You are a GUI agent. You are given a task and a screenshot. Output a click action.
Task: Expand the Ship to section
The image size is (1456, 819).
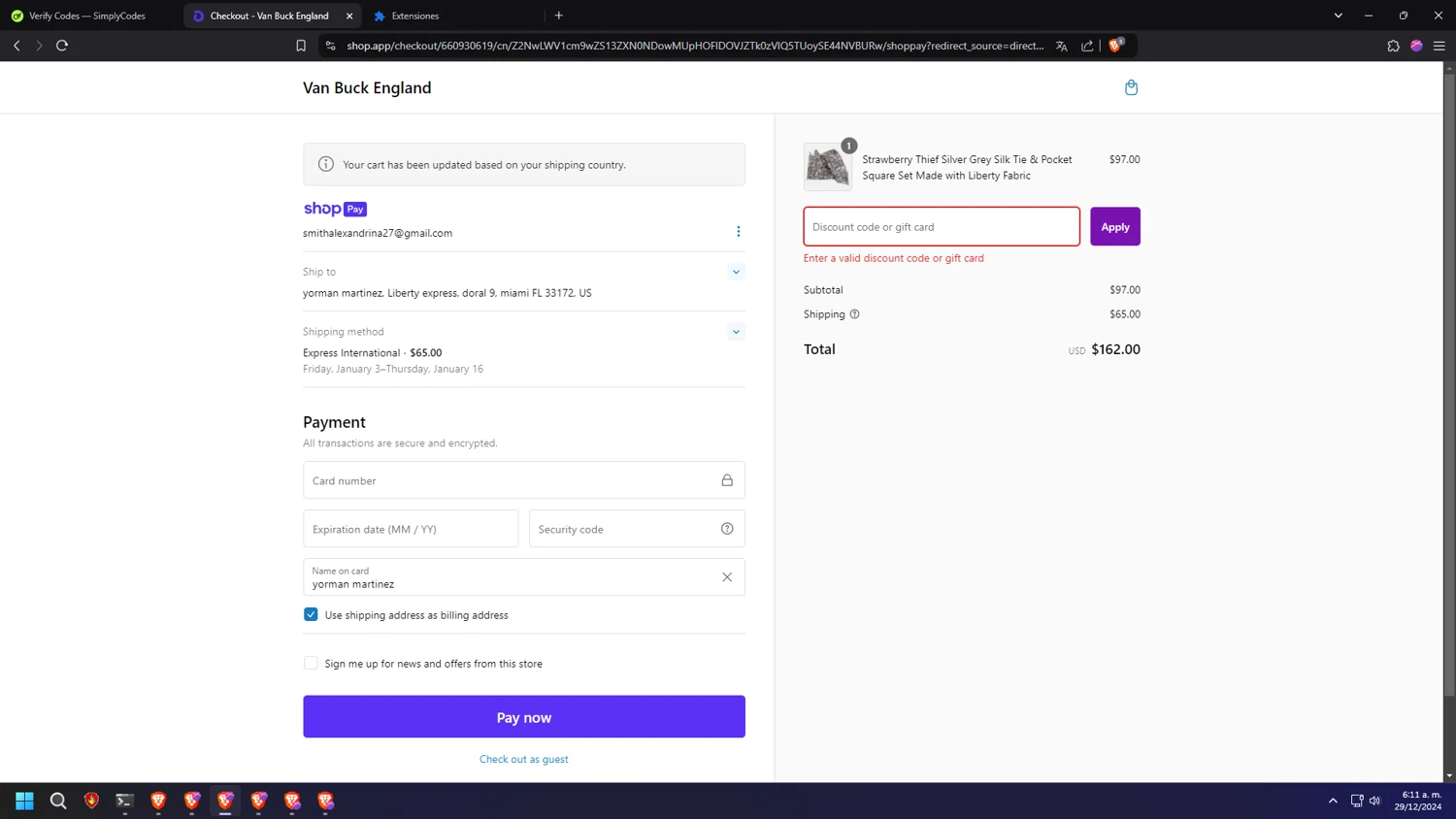coord(736,272)
